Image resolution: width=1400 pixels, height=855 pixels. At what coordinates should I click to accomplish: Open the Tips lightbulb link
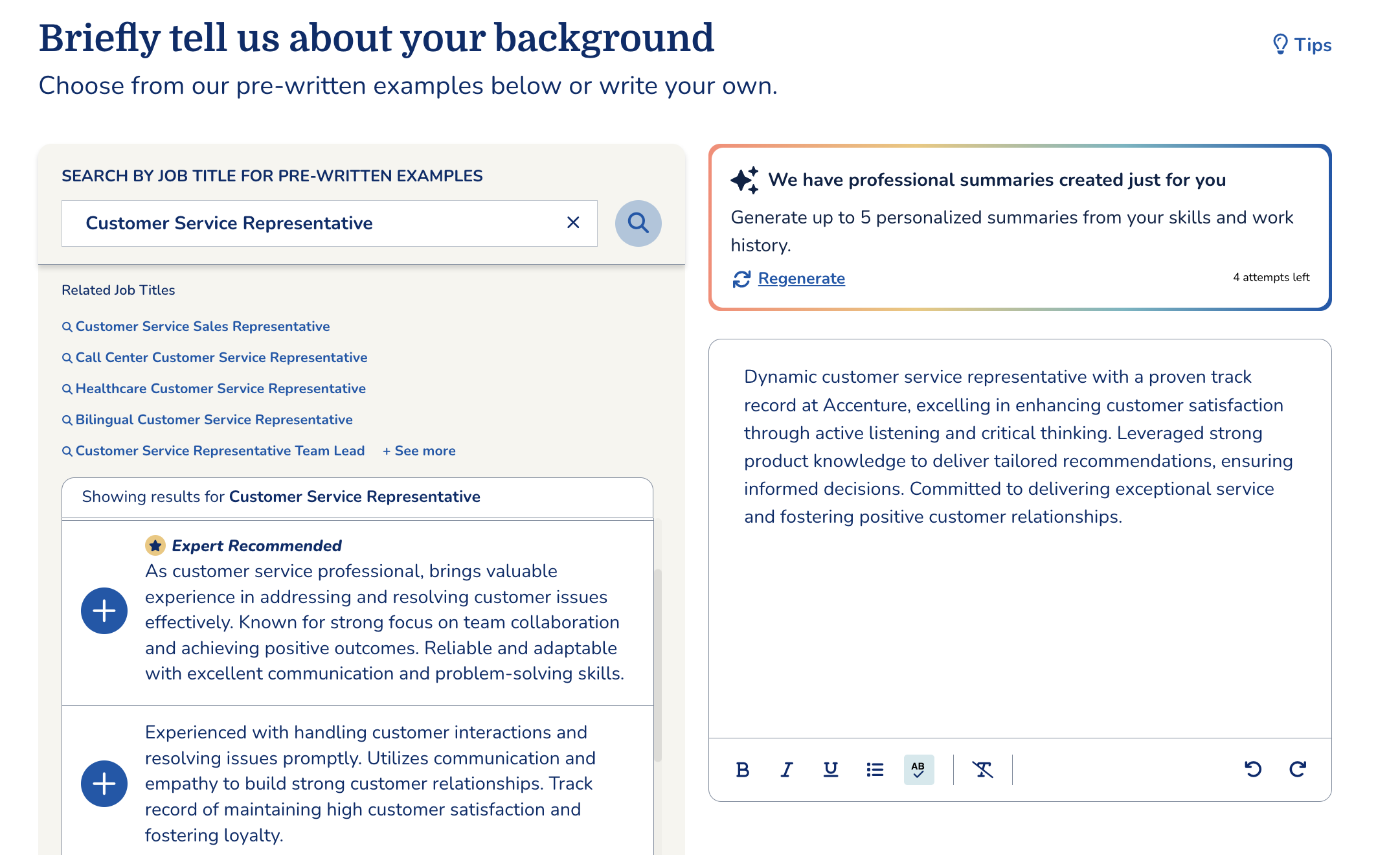[x=1302, y=45]
